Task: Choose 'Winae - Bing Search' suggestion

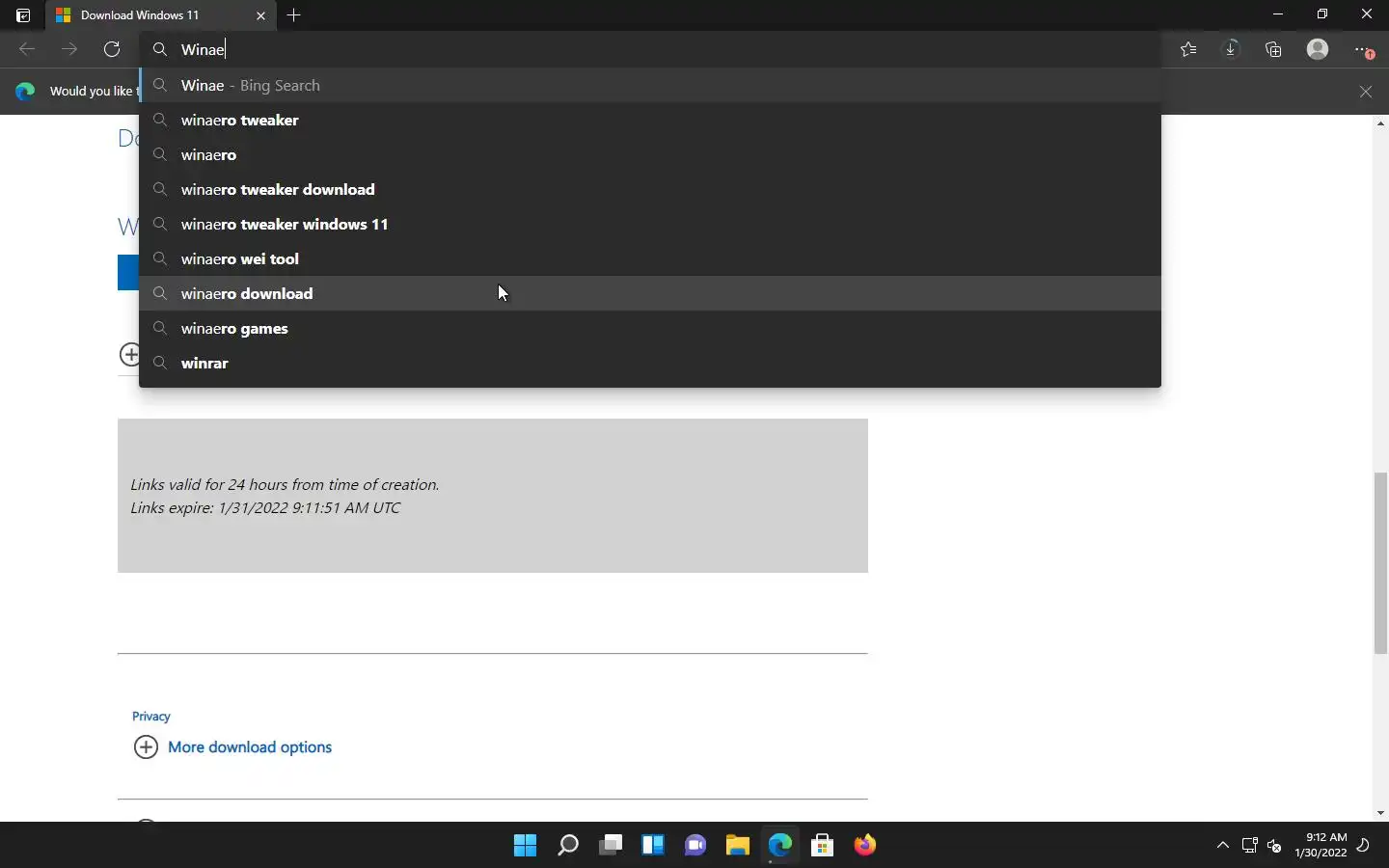Action: 650,85
